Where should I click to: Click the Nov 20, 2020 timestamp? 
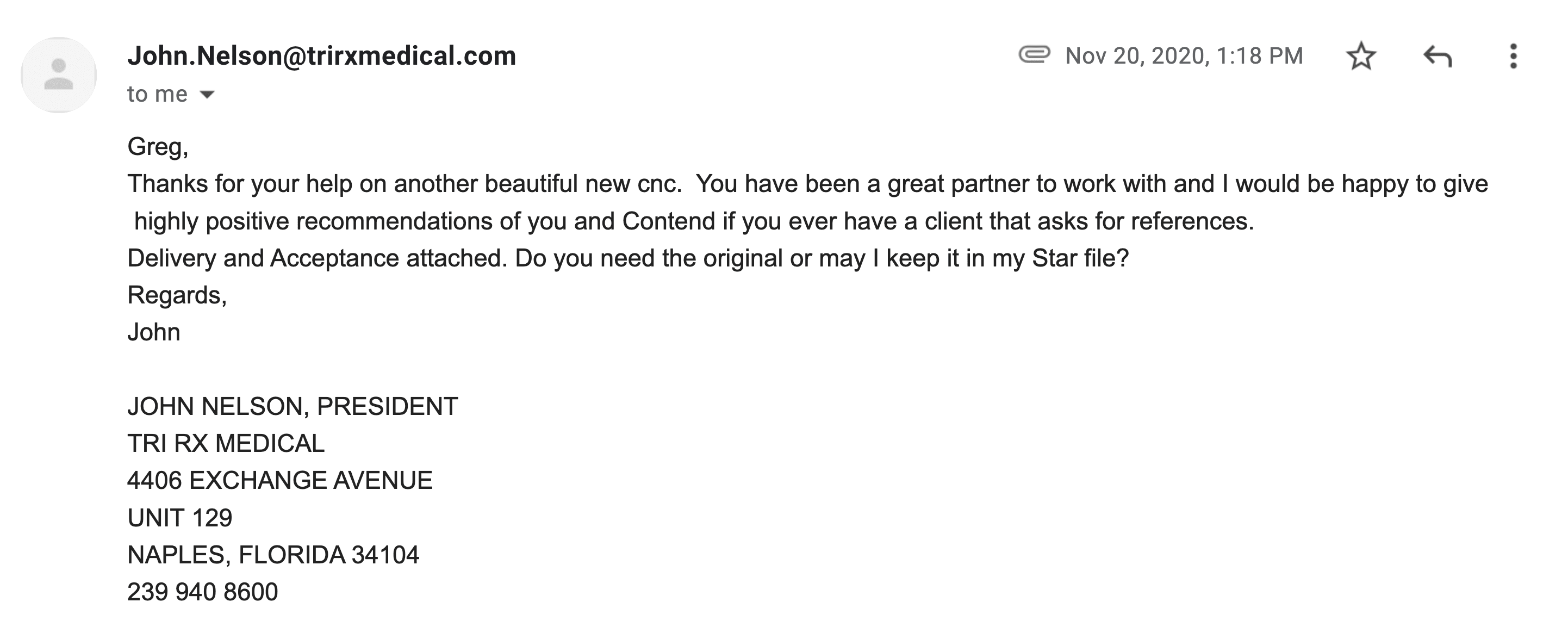click(x=1184, y=56)
